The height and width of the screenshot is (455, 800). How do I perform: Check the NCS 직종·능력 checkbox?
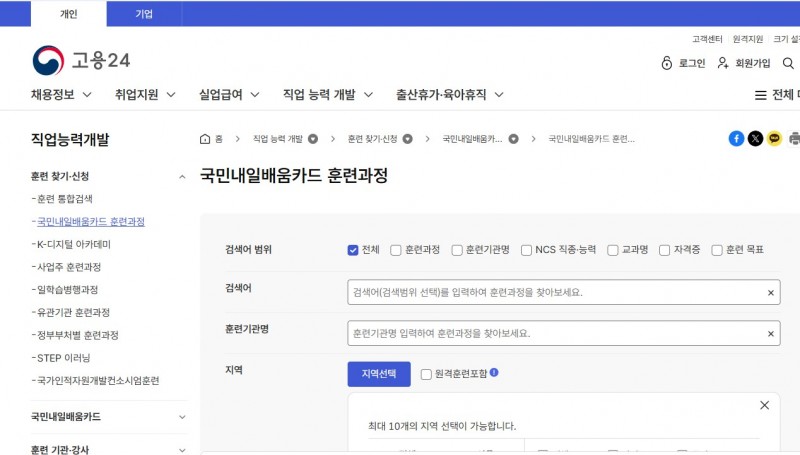[525, 250]
